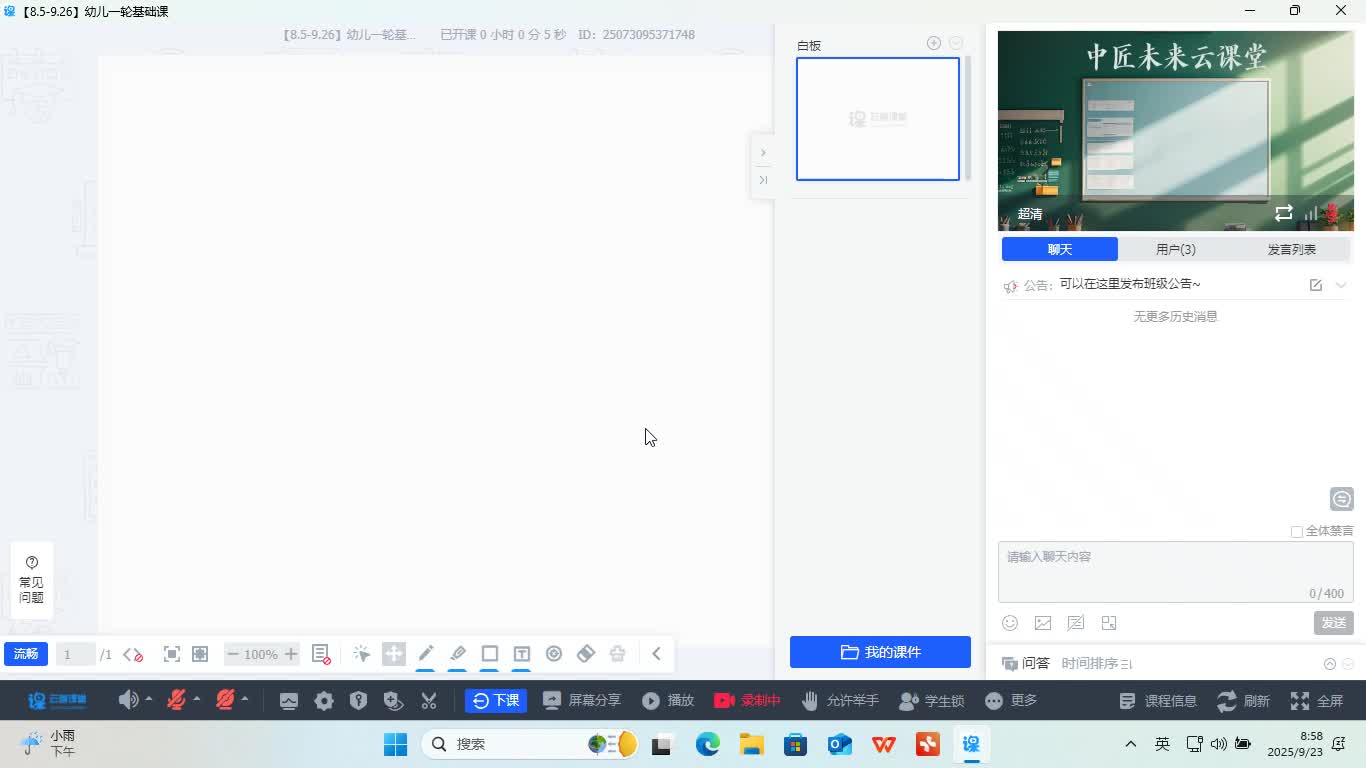Open the emoji picker in chat
Image resolution: width=1366 pixels, height=768 pixels.
click(x=1010, y=623)
